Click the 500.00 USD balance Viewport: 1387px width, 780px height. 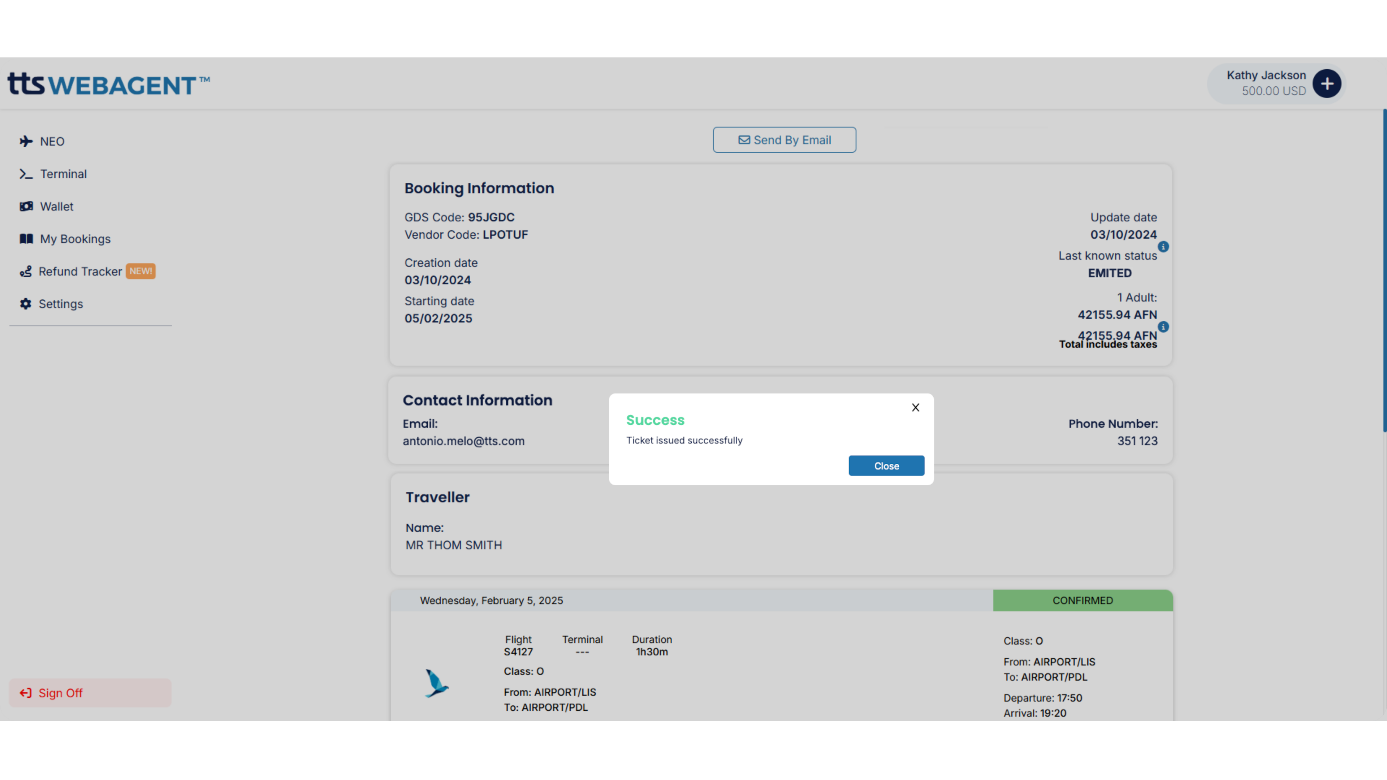click(x=1274, y=91)
